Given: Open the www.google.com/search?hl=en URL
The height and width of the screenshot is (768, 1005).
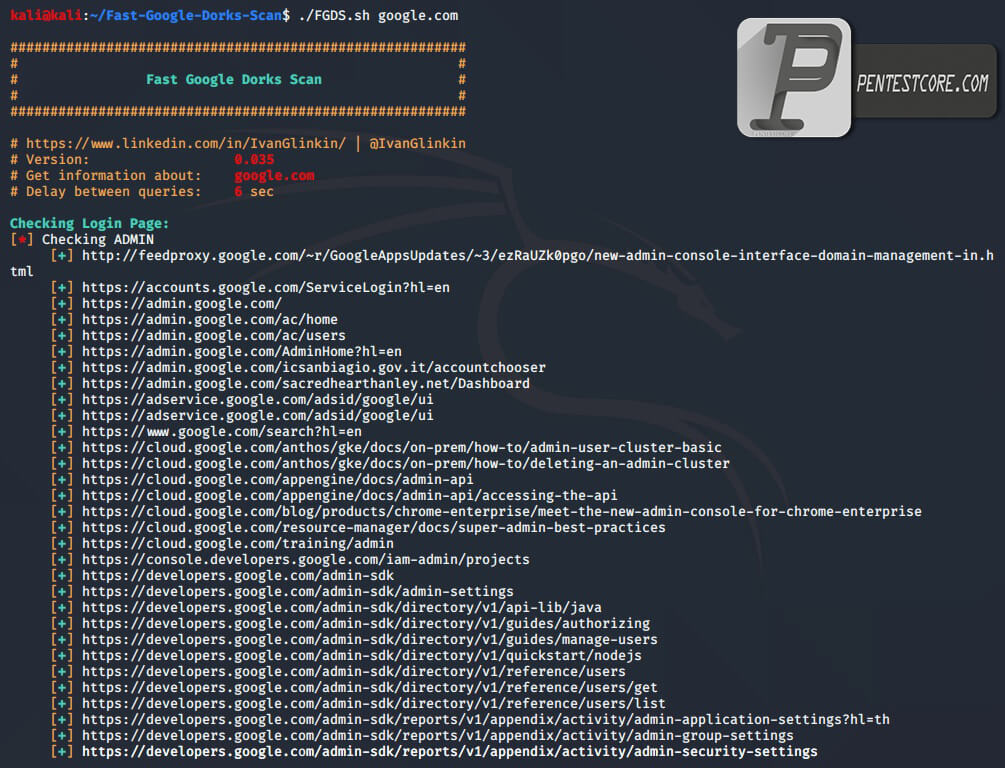Looking at the screenshot, I should point(222,432).
